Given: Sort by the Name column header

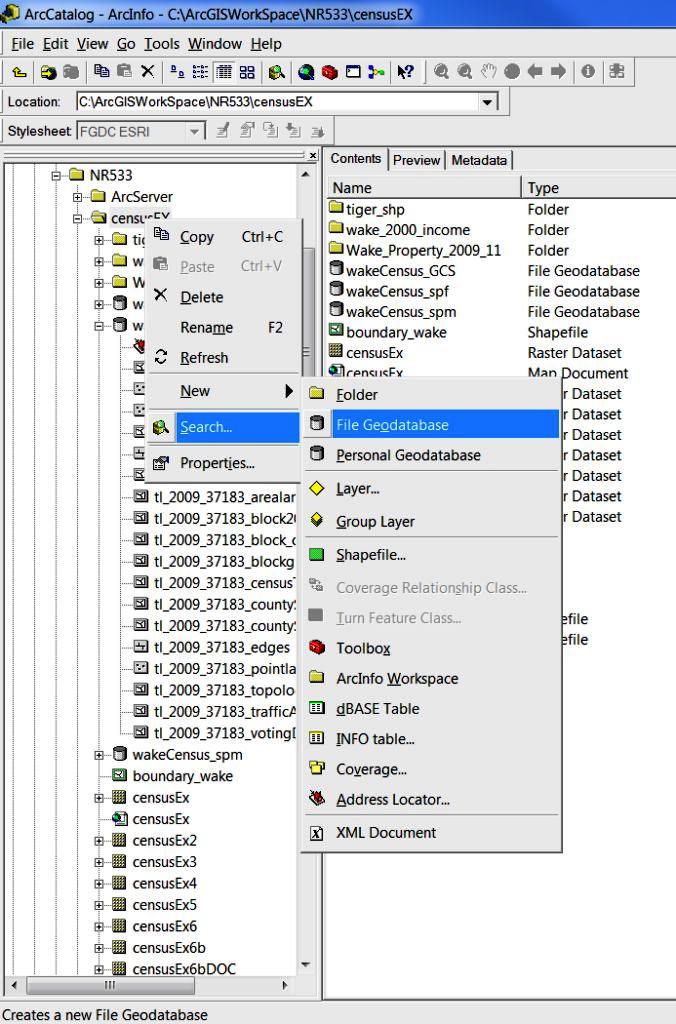Looking at the screenshot, I should [423, 187].
